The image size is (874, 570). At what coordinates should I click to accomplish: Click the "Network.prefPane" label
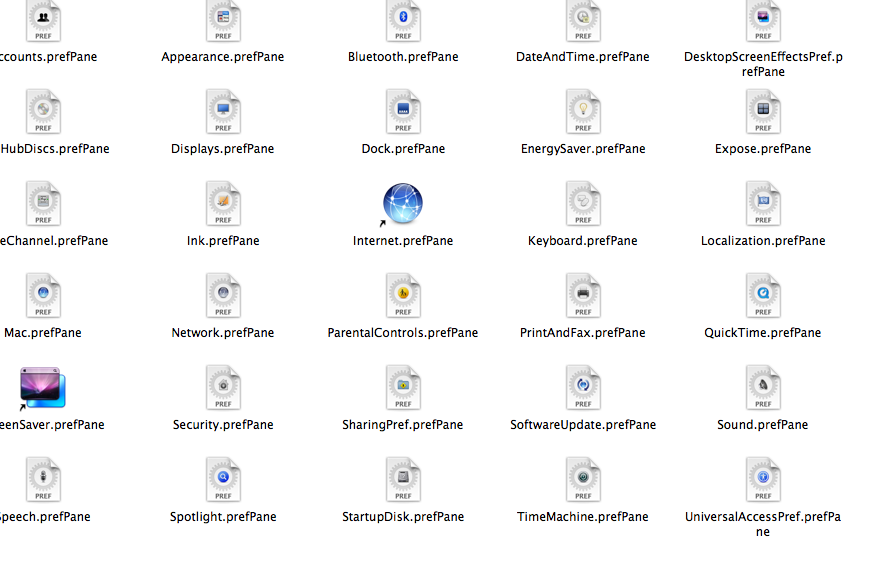click(x=223, y=333)
